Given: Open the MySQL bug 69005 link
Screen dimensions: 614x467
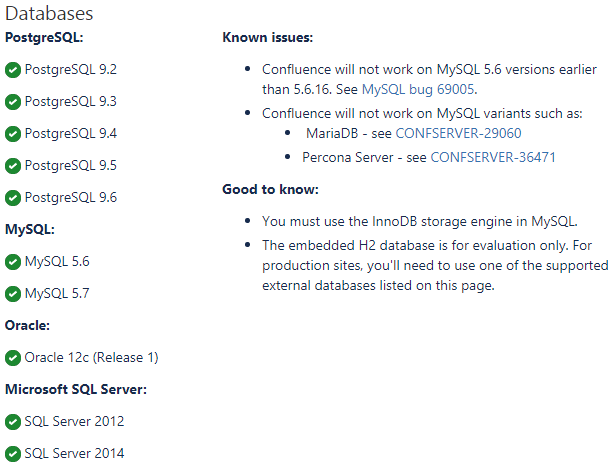Looking at the screenshot, I should point(418,90).
